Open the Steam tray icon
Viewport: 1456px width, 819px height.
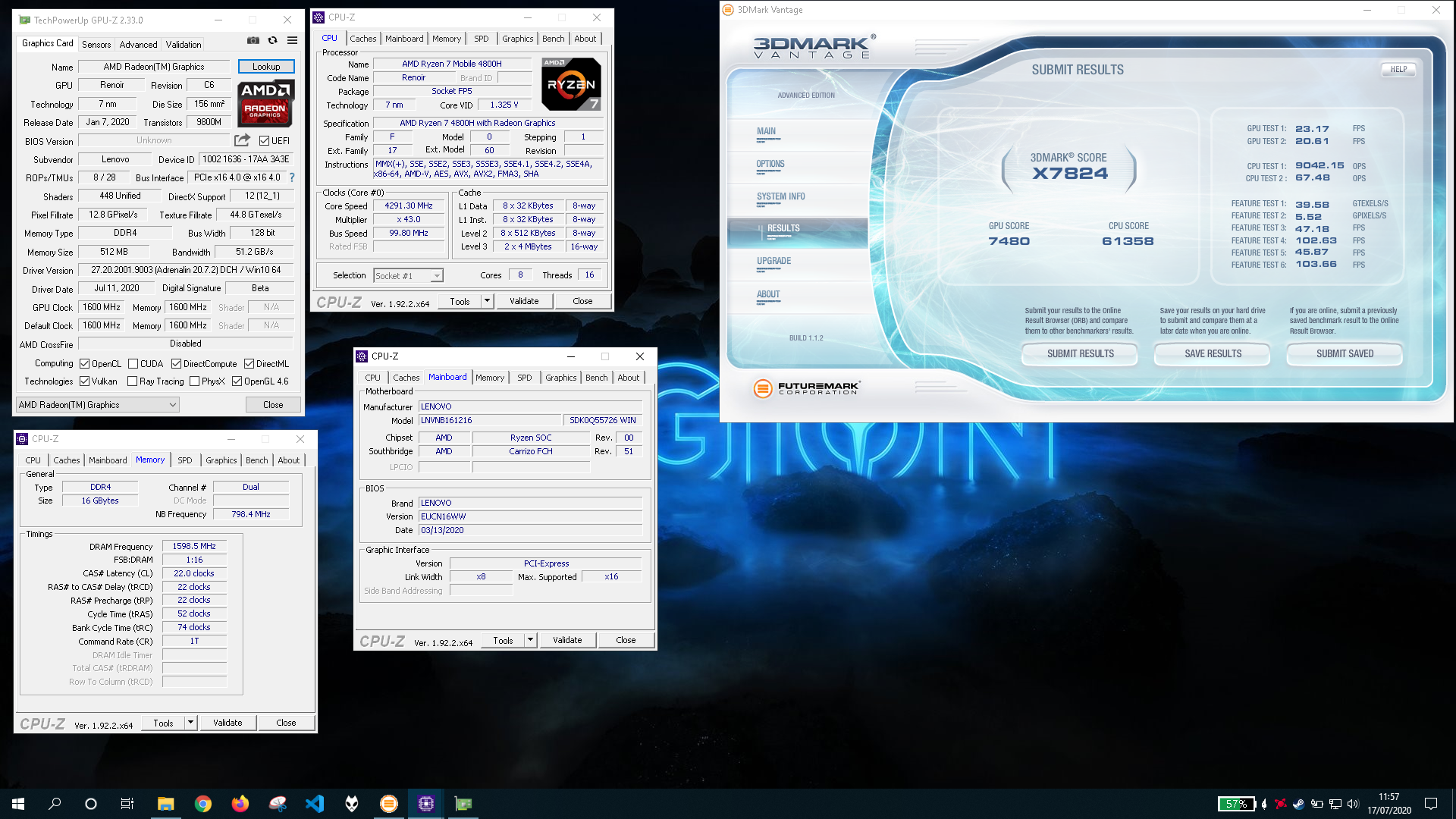click(1298, 804)
